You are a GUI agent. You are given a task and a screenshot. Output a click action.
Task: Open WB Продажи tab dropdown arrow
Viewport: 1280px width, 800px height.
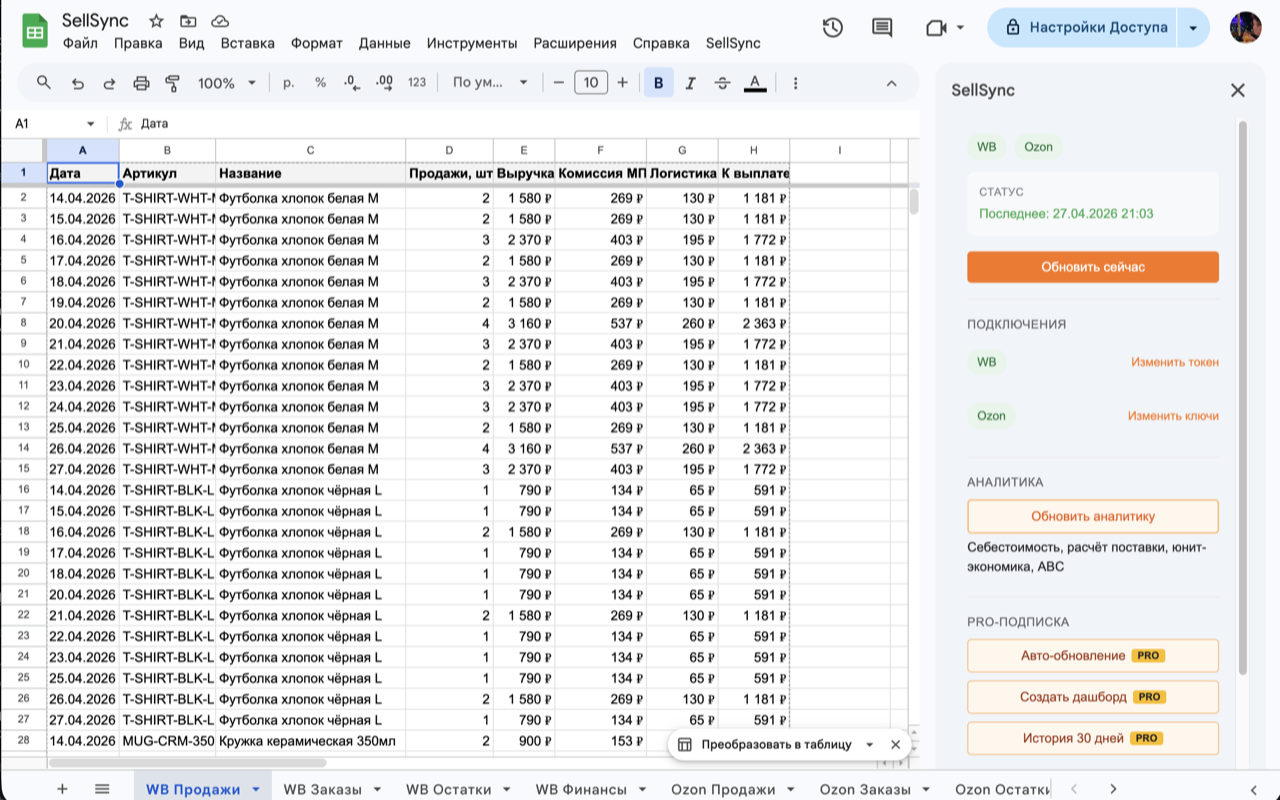click(256, 789)
